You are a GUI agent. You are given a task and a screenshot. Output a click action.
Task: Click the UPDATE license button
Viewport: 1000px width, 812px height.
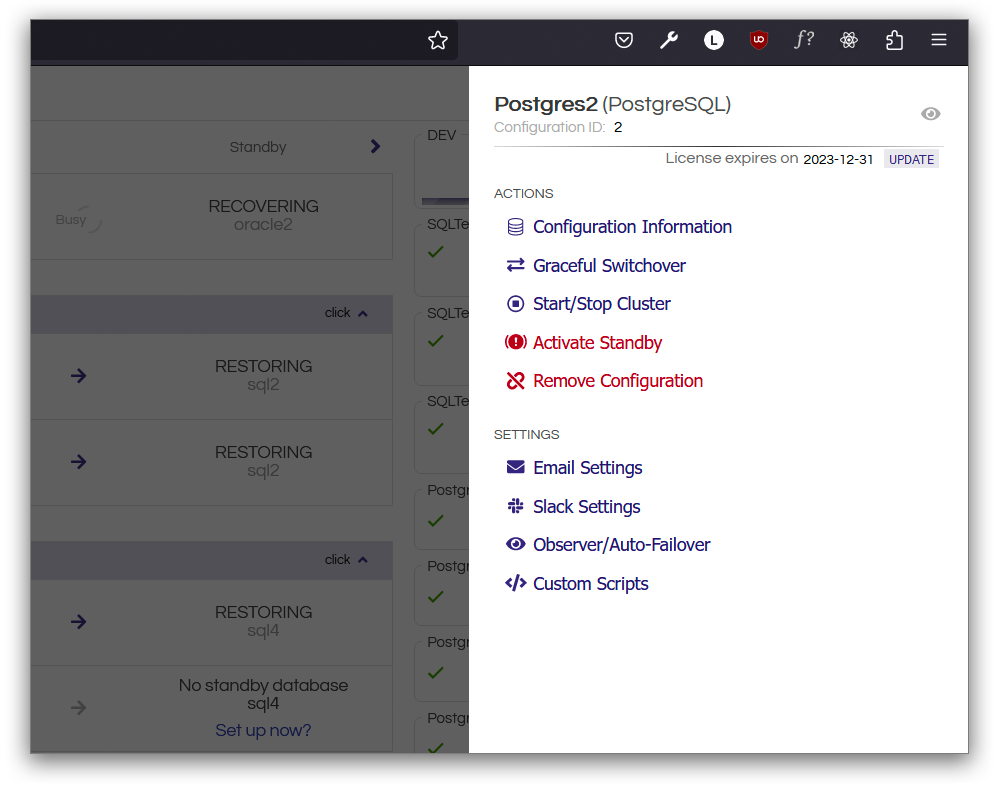pyautogui.click(x=911, y=158)
